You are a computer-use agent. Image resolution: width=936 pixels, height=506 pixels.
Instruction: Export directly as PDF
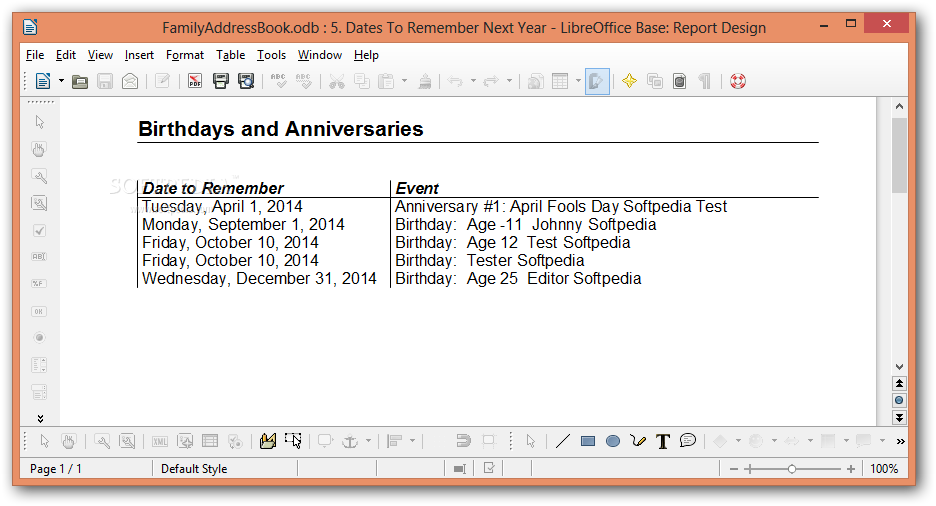tap(195, 81)
